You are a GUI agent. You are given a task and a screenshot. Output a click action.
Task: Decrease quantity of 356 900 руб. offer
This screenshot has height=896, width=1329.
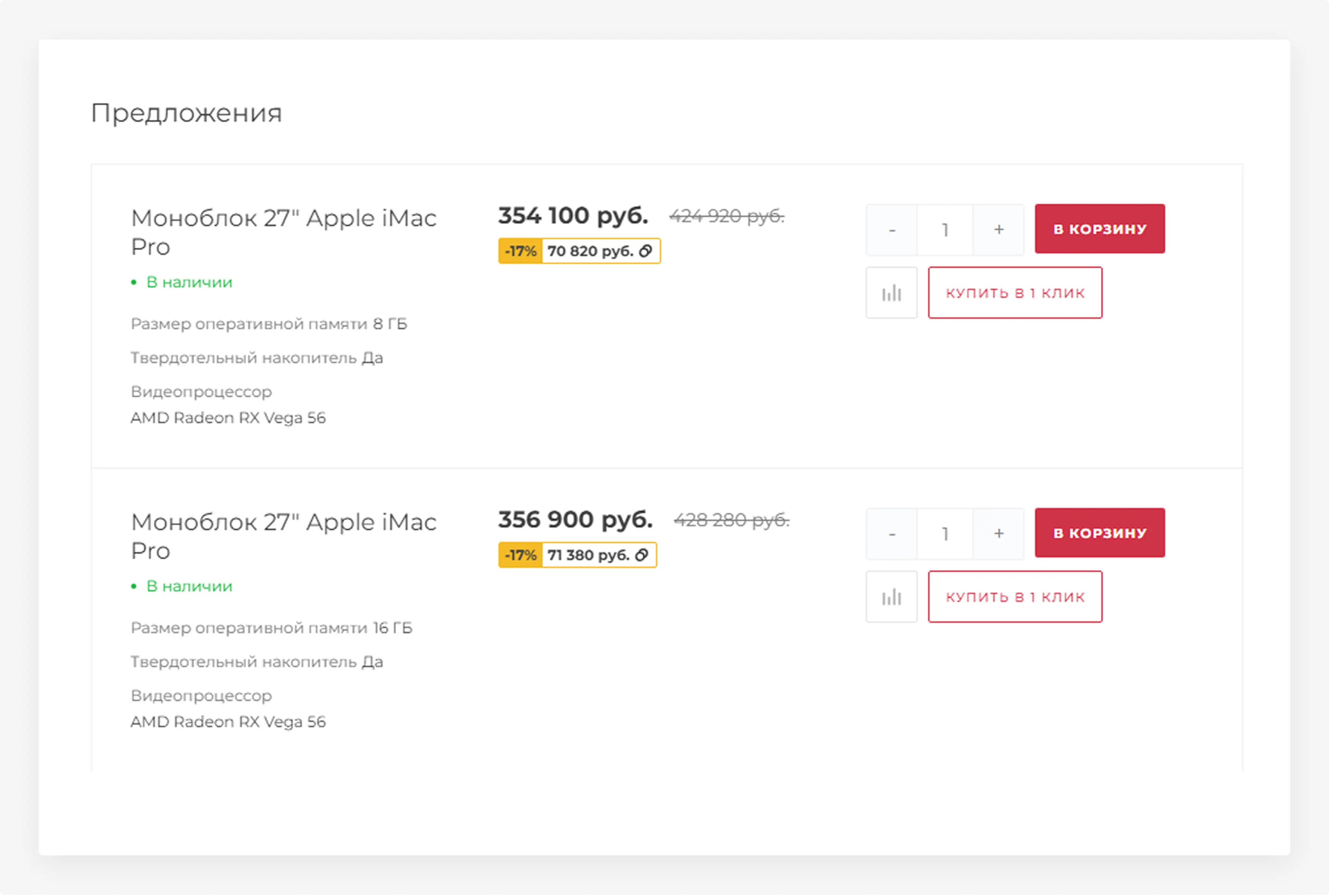[x=892, y=534]
